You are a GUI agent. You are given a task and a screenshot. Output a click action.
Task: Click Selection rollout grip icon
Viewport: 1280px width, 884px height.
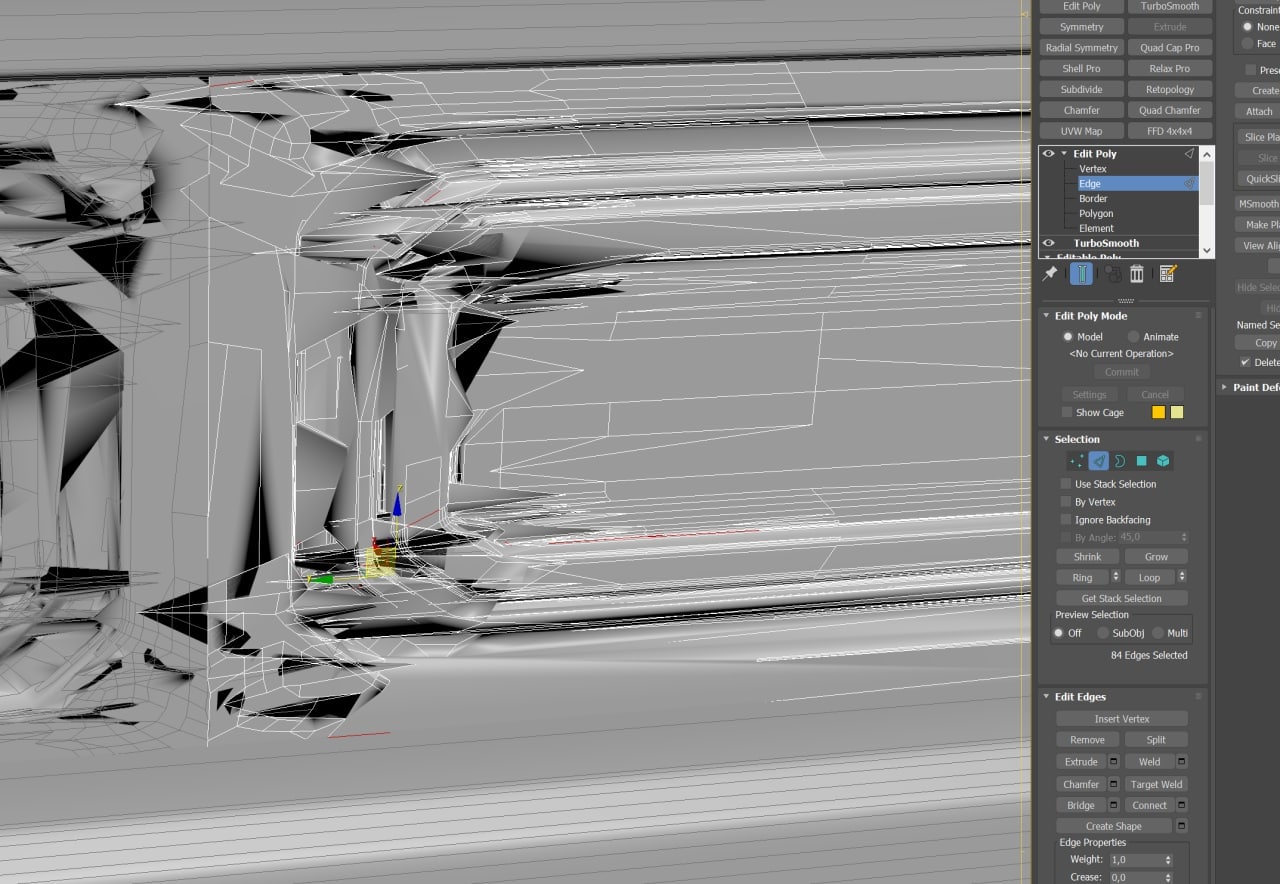1198,439
